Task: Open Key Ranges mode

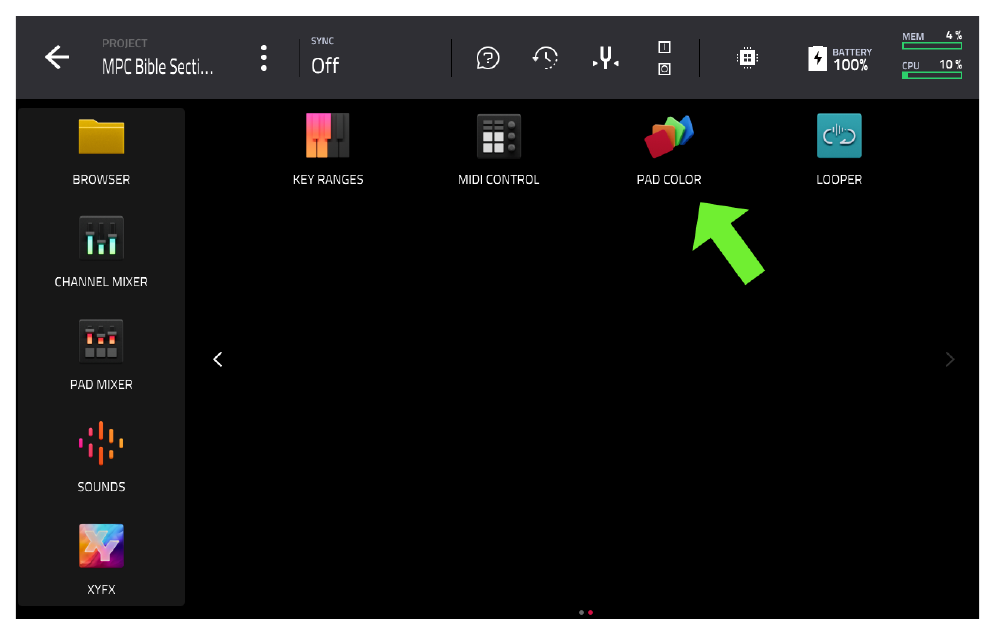Action: tap(328, 150)
